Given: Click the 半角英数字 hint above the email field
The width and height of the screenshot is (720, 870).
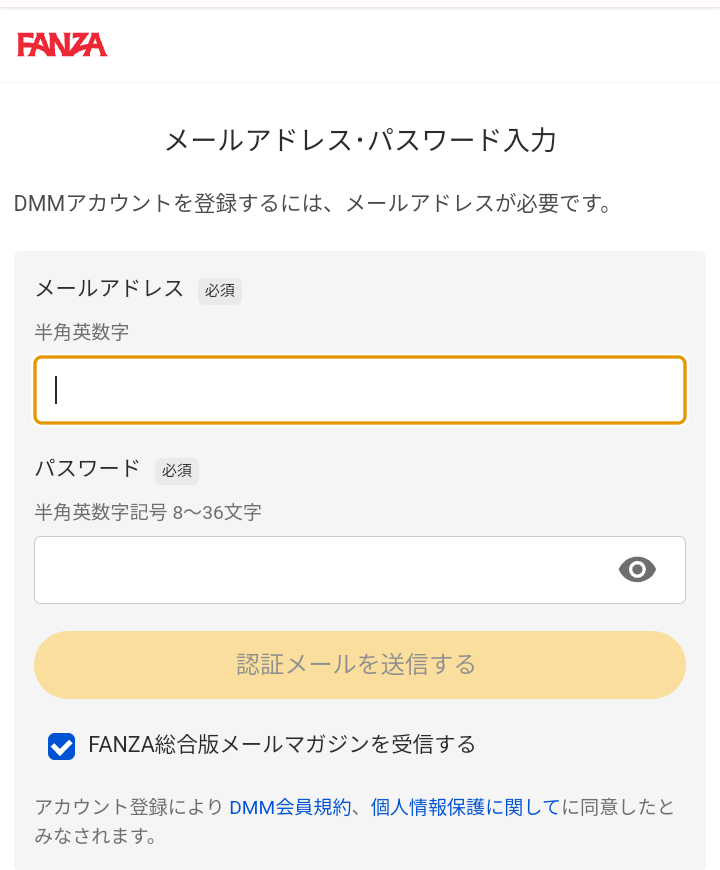Looking at the screenshot, I should pyautogui.click(x=82, y=332).
